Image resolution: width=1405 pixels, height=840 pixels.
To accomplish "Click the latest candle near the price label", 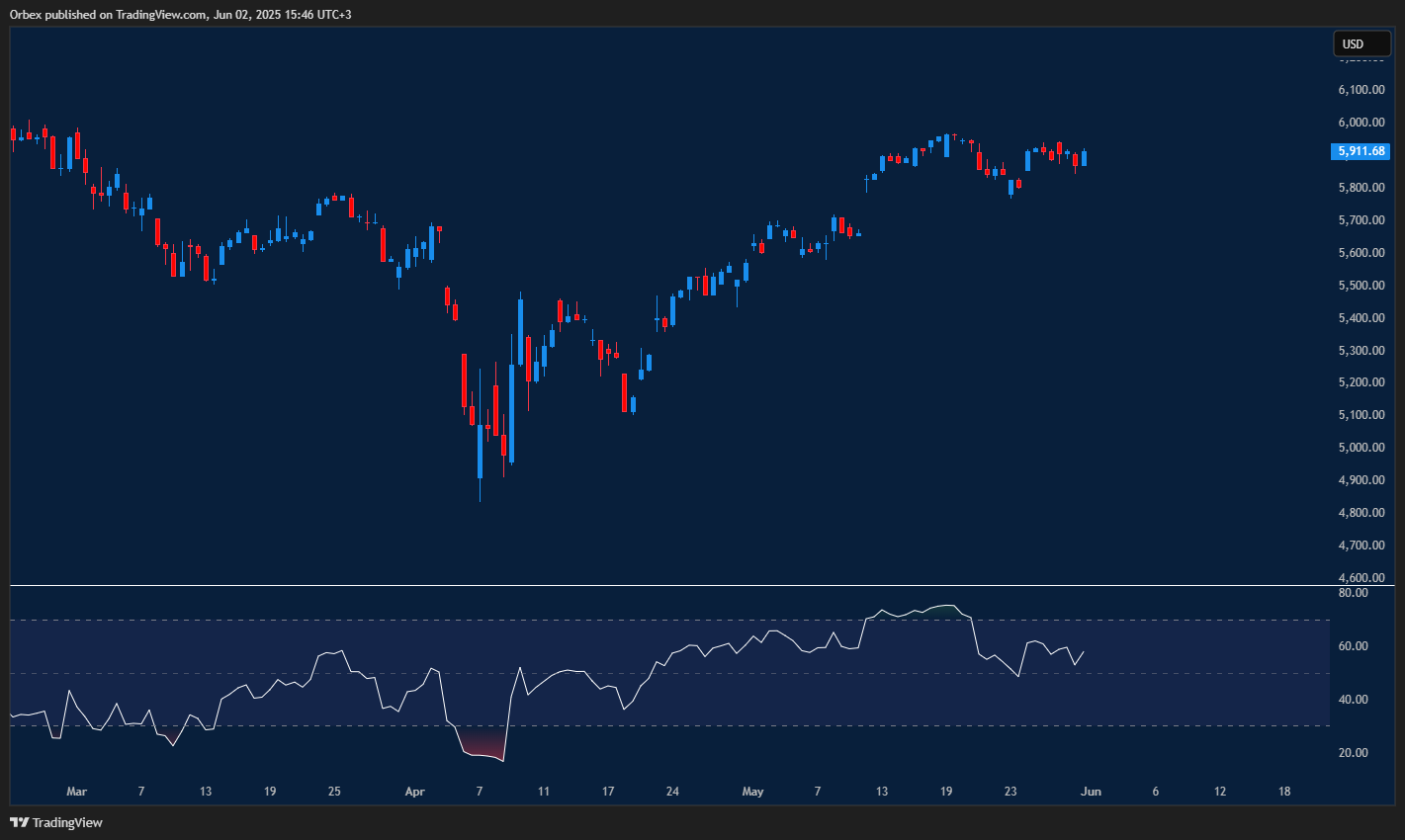I will [x=1082, y=158].
